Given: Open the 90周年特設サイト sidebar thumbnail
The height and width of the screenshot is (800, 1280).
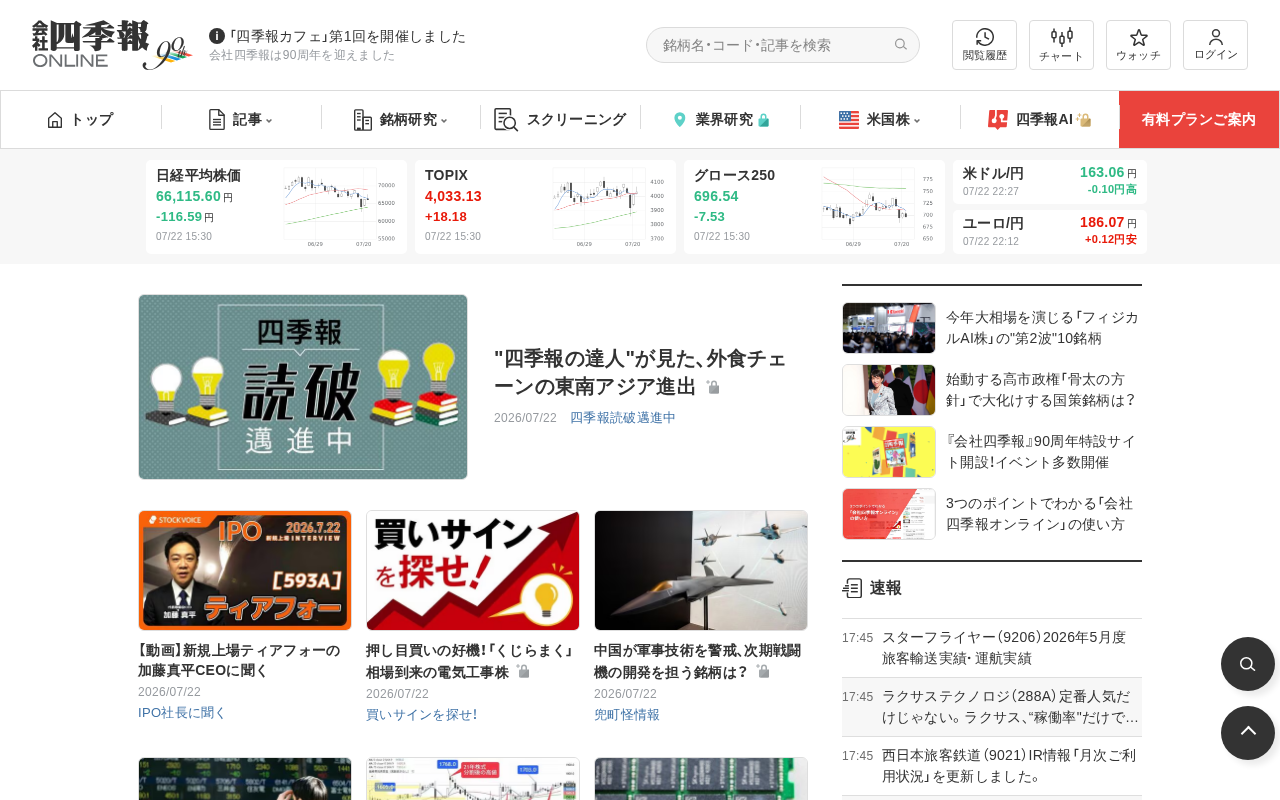Looking at the screenshot, I should pos(889,452).
